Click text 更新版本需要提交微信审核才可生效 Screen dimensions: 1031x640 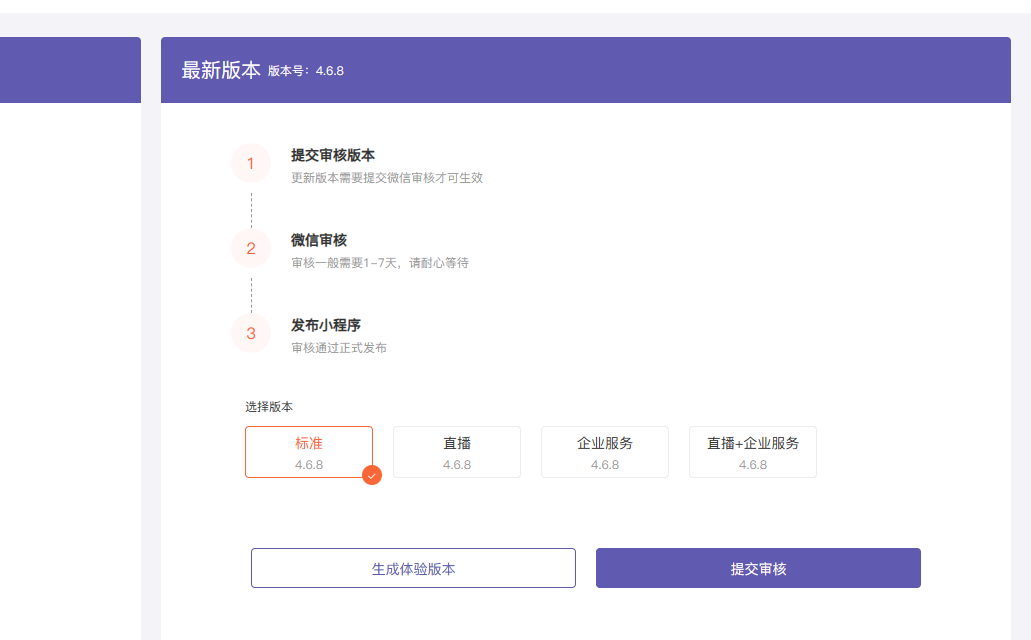pos(387,178)
